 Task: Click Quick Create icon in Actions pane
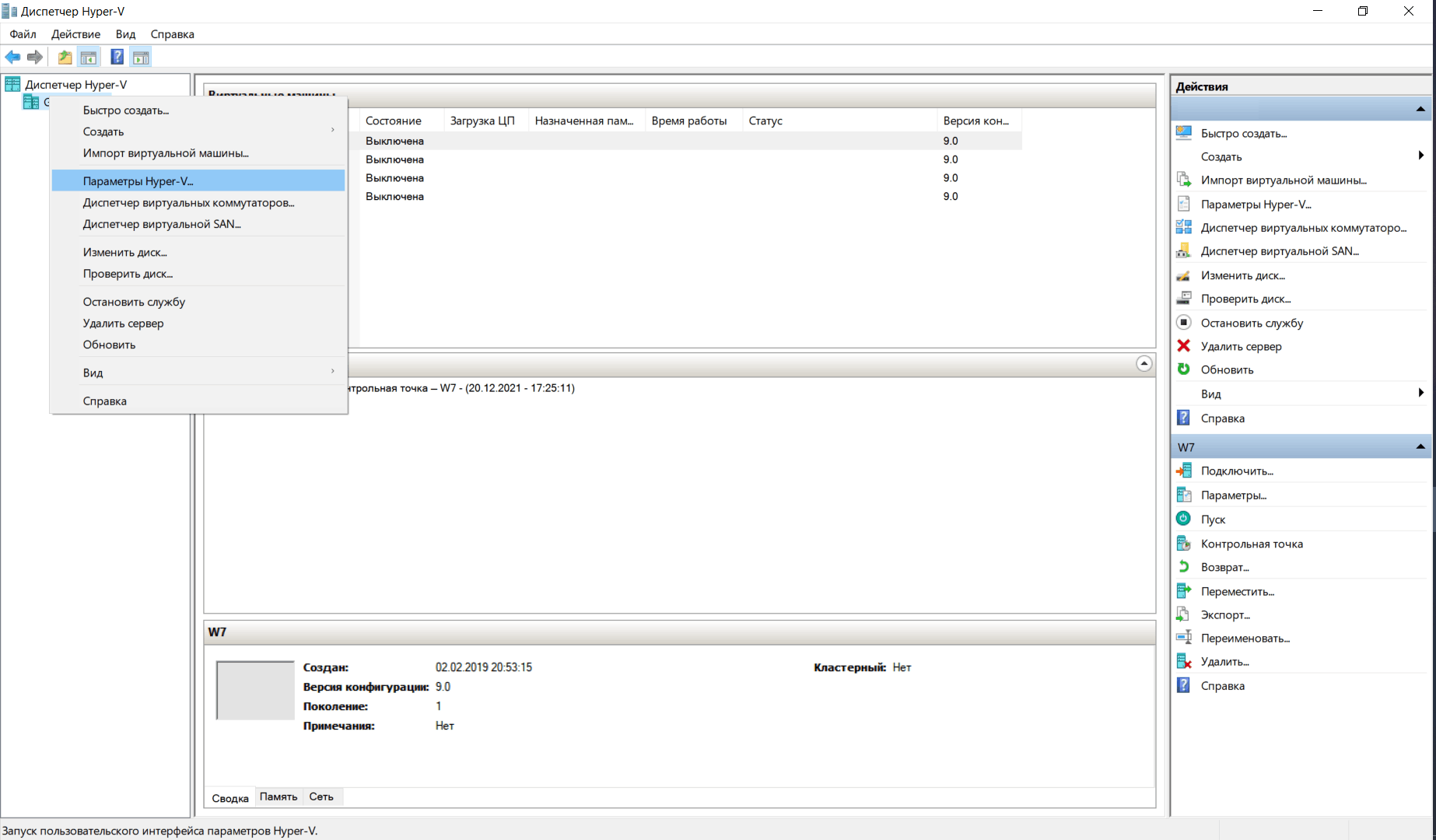point(1184,133)
